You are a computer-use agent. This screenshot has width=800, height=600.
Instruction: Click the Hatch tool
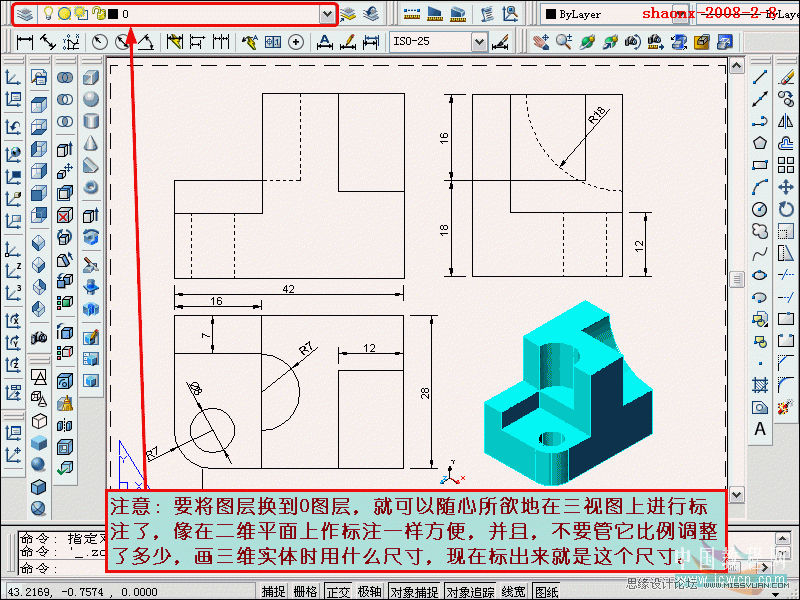760,385
